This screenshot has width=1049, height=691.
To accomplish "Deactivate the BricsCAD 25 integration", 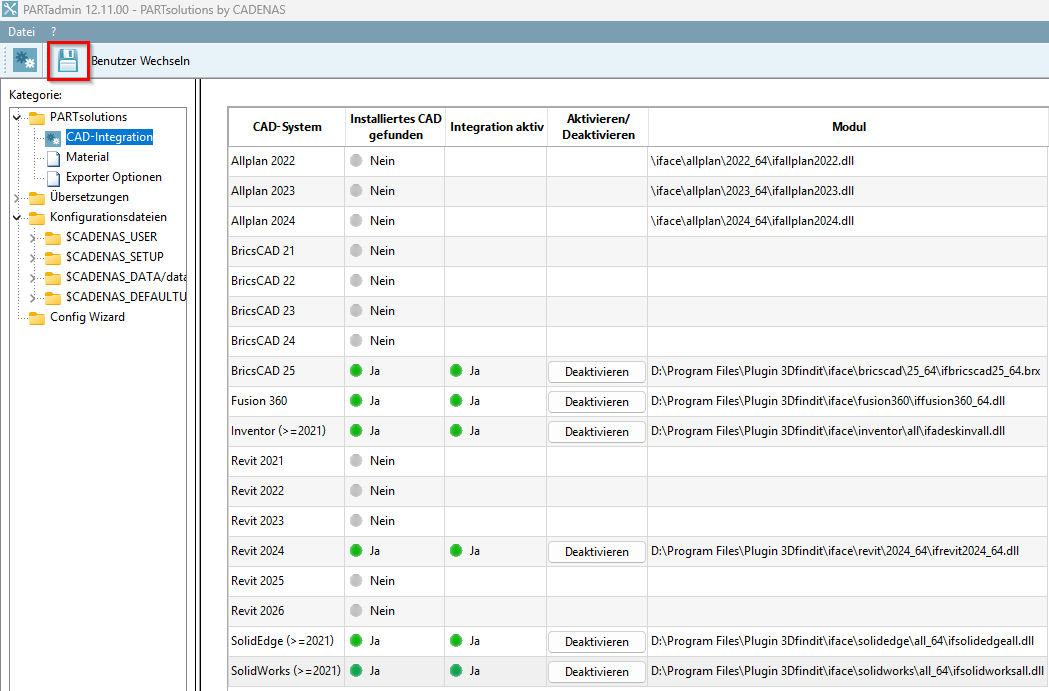I will (597, 372).
